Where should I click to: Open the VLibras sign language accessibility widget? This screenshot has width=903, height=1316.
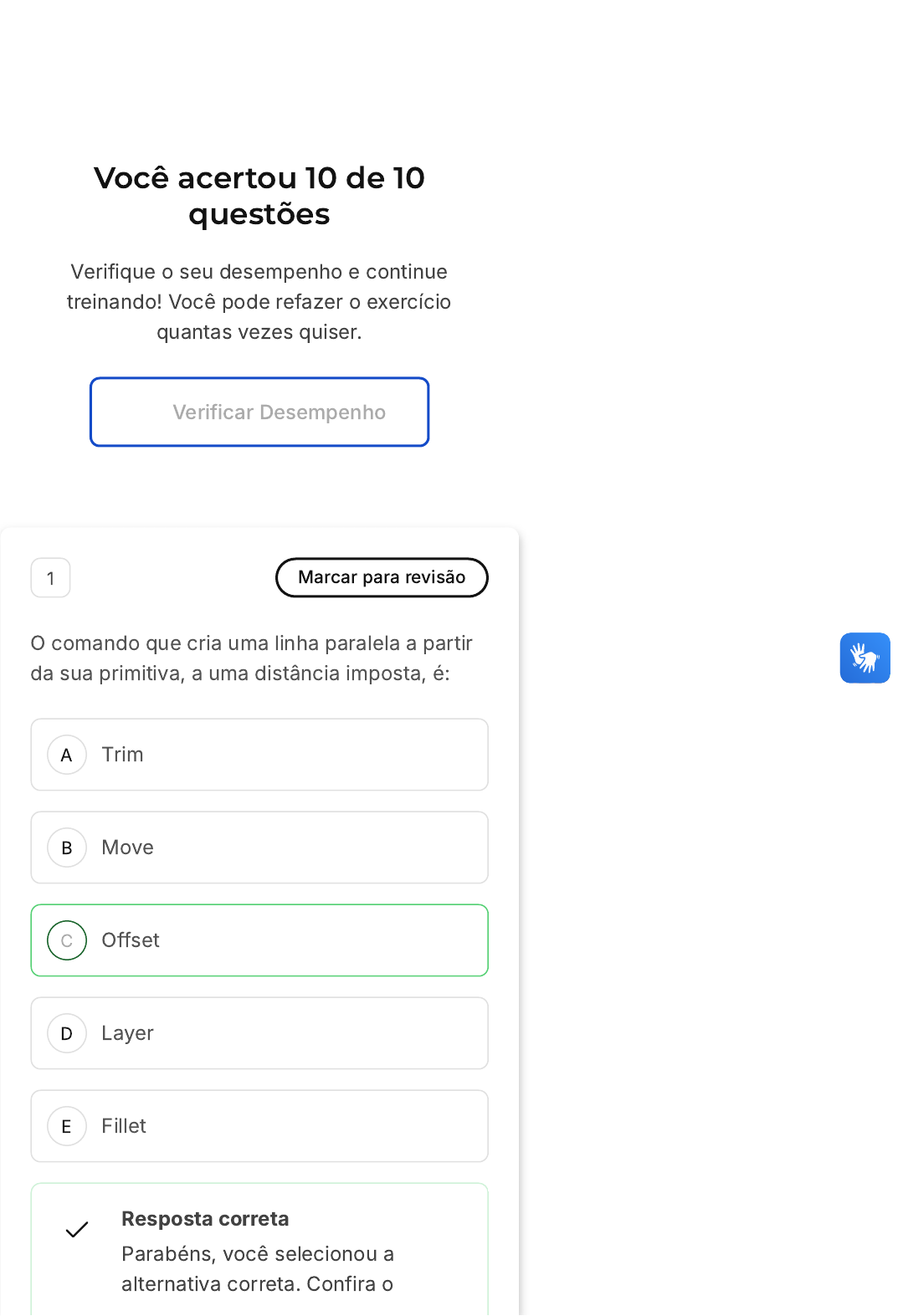coord(865,658)
